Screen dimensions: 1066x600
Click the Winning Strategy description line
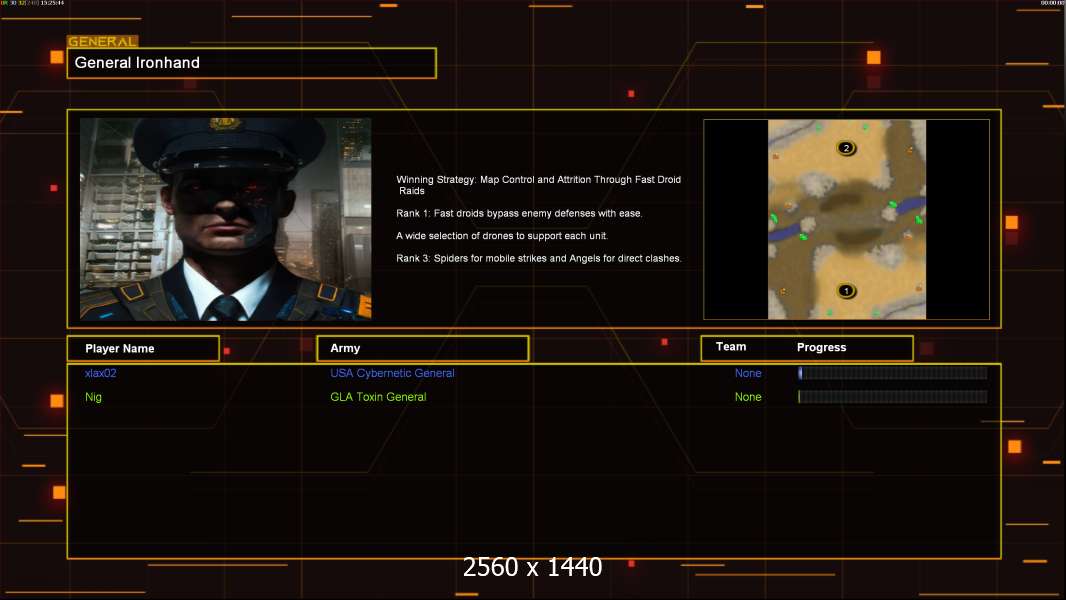coord(538,185)
